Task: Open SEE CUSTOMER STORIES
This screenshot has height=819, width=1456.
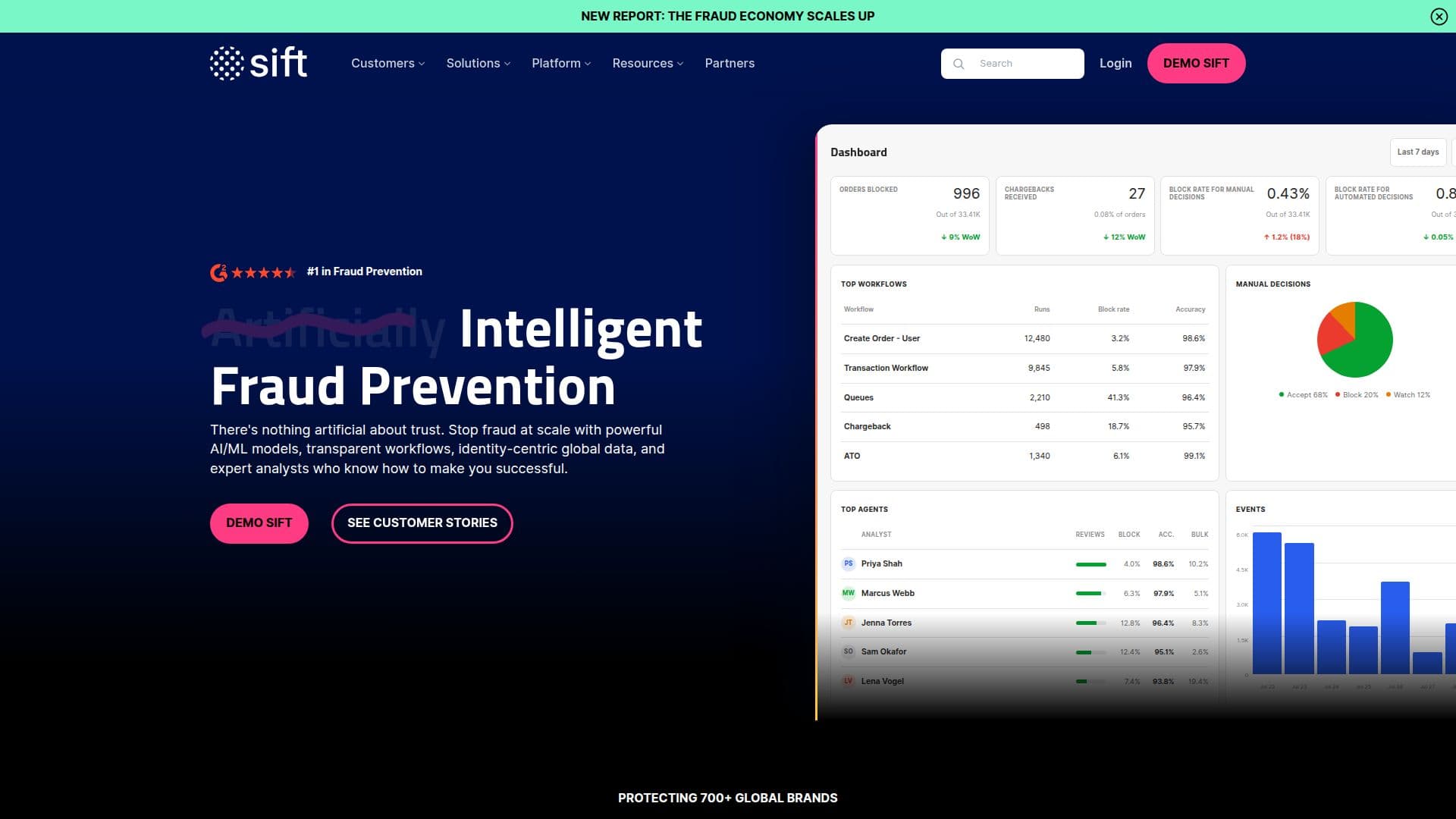Action: pos(422,522)
